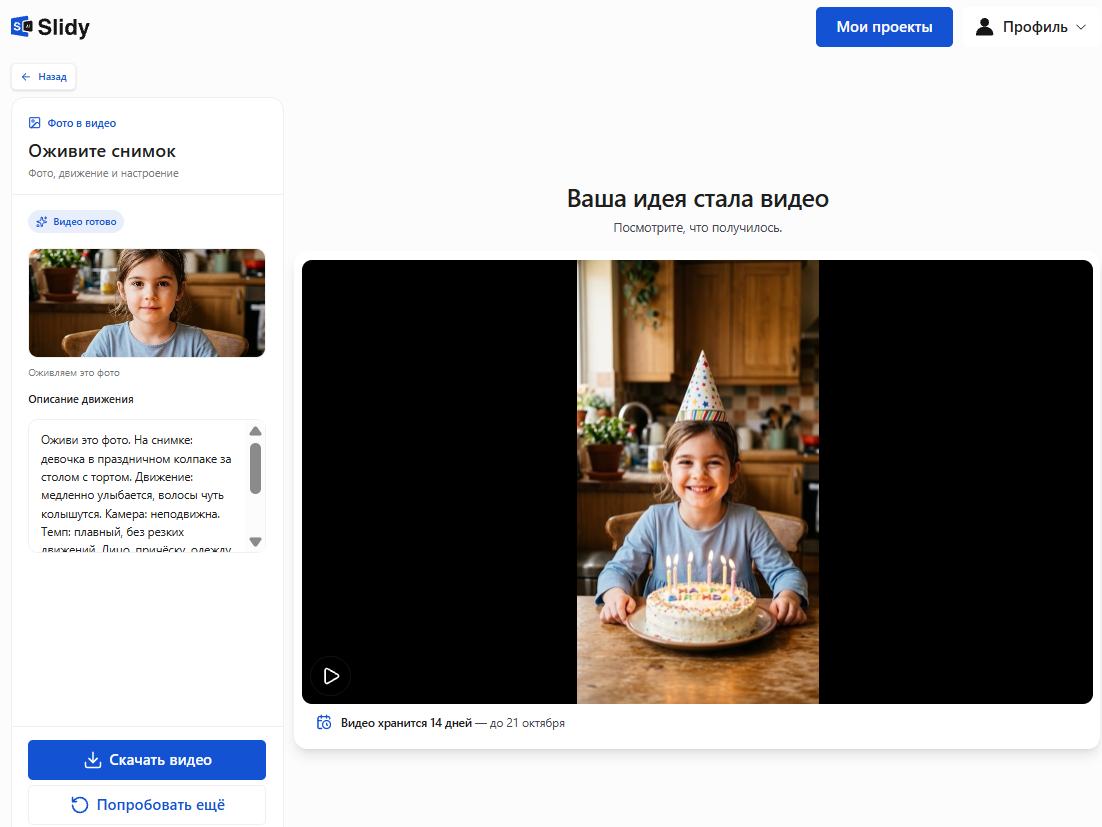Click the calendar storage icon
The height and width of the screenshot is (827, 1102).
(x=324, y=722)
